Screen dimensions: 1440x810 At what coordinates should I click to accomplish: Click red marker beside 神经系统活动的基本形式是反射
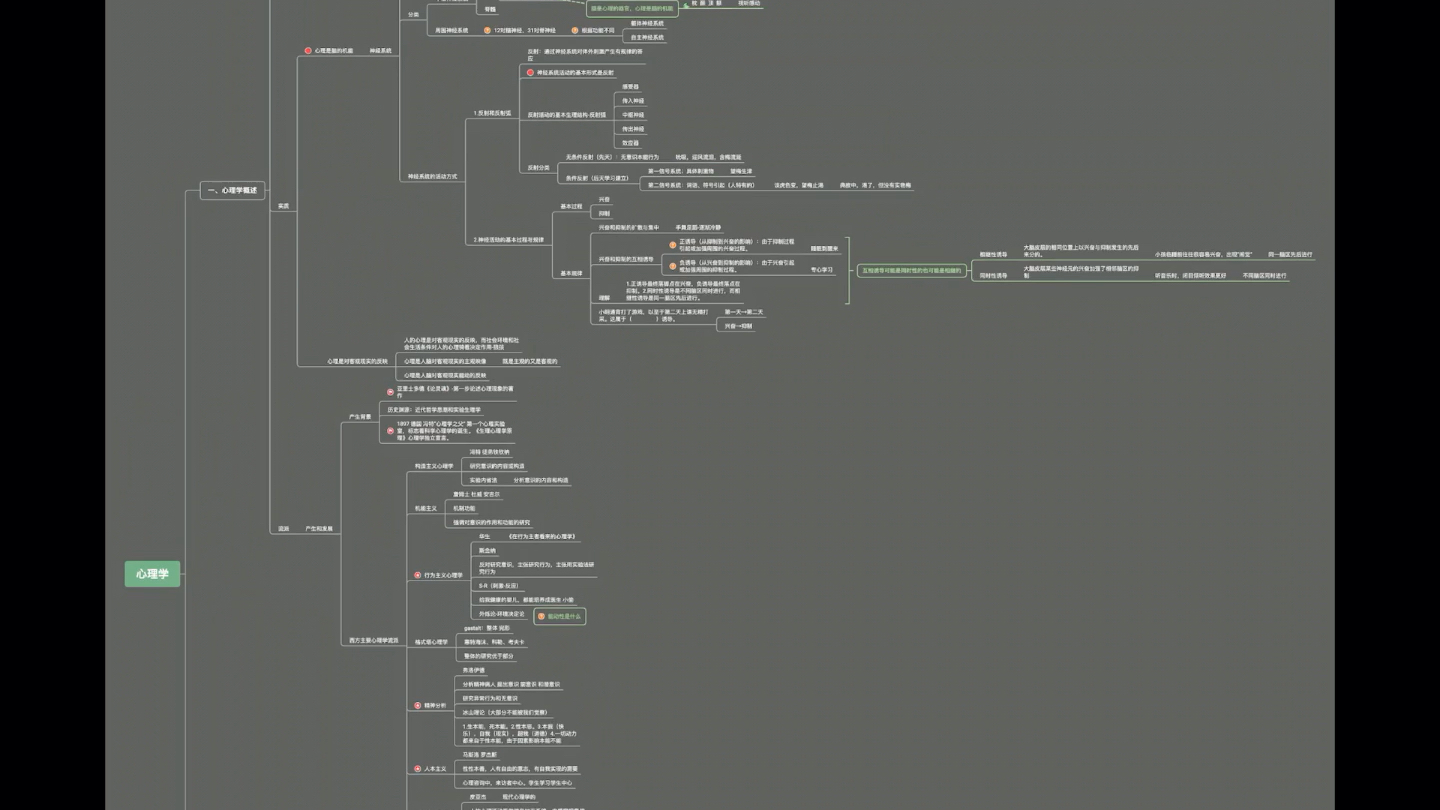[531, 72]
